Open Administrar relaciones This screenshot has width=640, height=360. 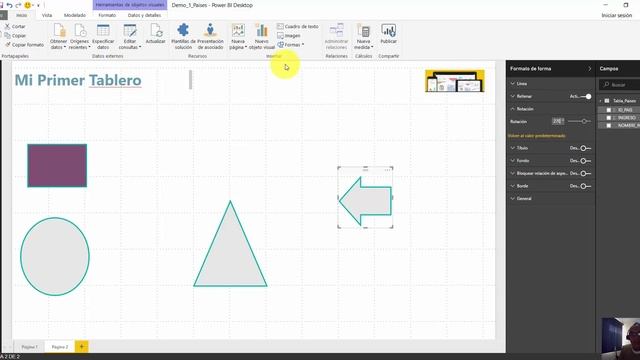click(336, 36)
